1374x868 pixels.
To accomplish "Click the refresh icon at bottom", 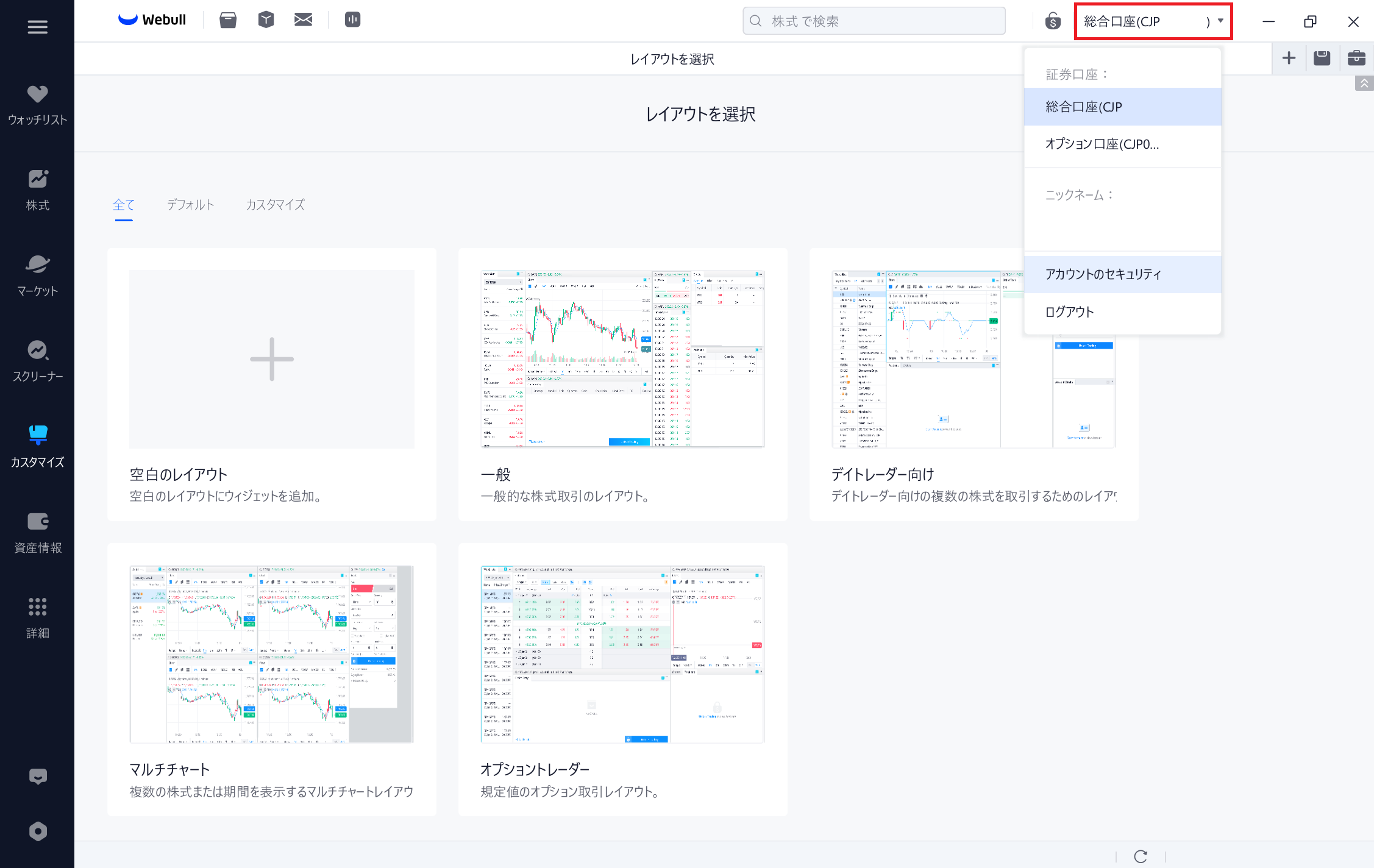I will [x=1141, y=856].
